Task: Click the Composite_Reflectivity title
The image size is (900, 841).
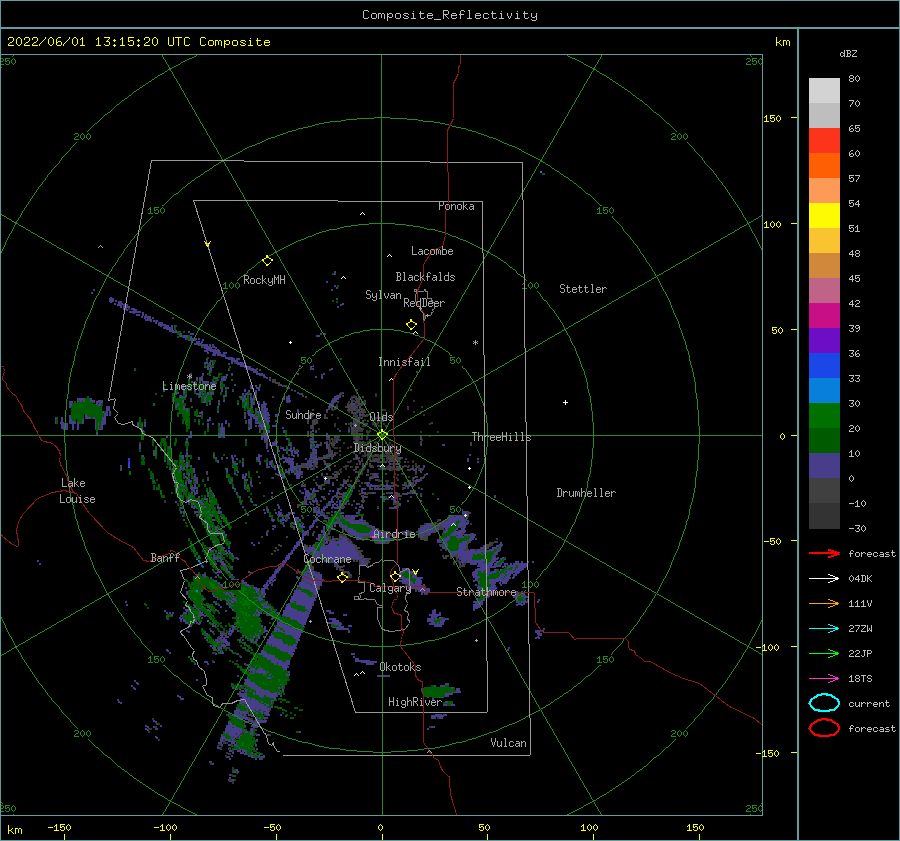Action: pyautogui.click(x=450, y=15)
